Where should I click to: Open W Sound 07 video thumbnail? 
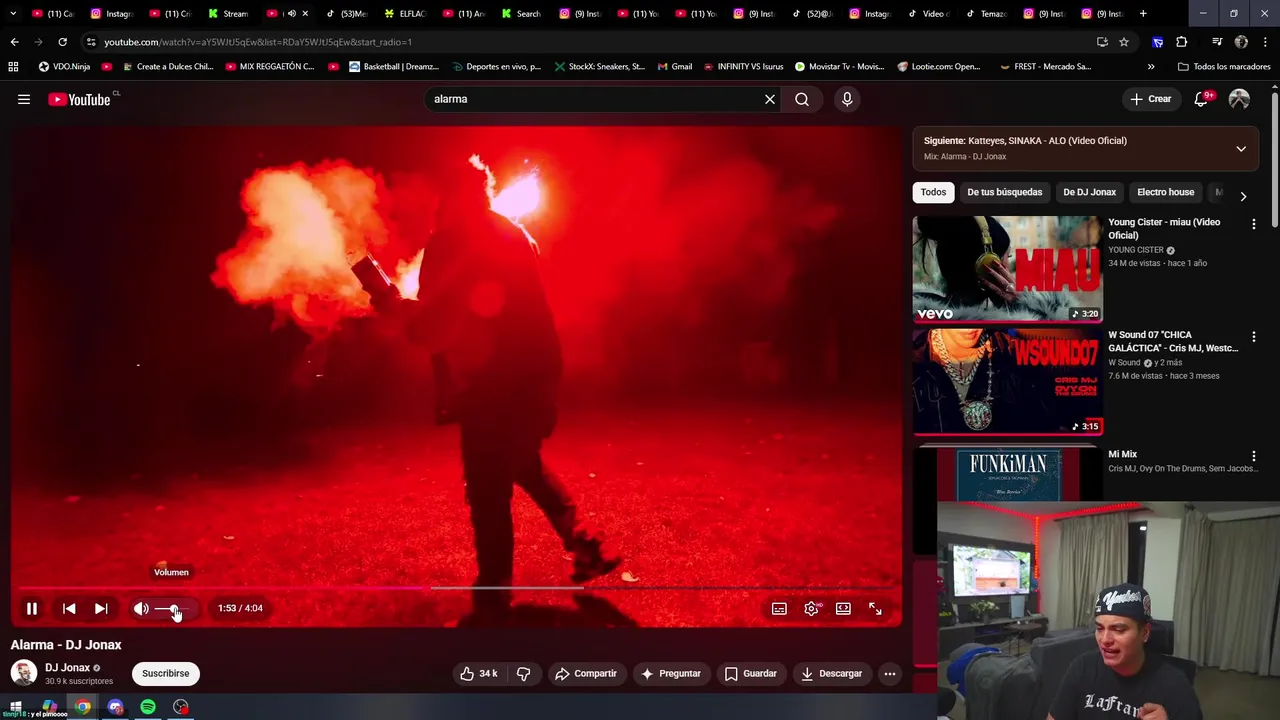(1007, 381)
